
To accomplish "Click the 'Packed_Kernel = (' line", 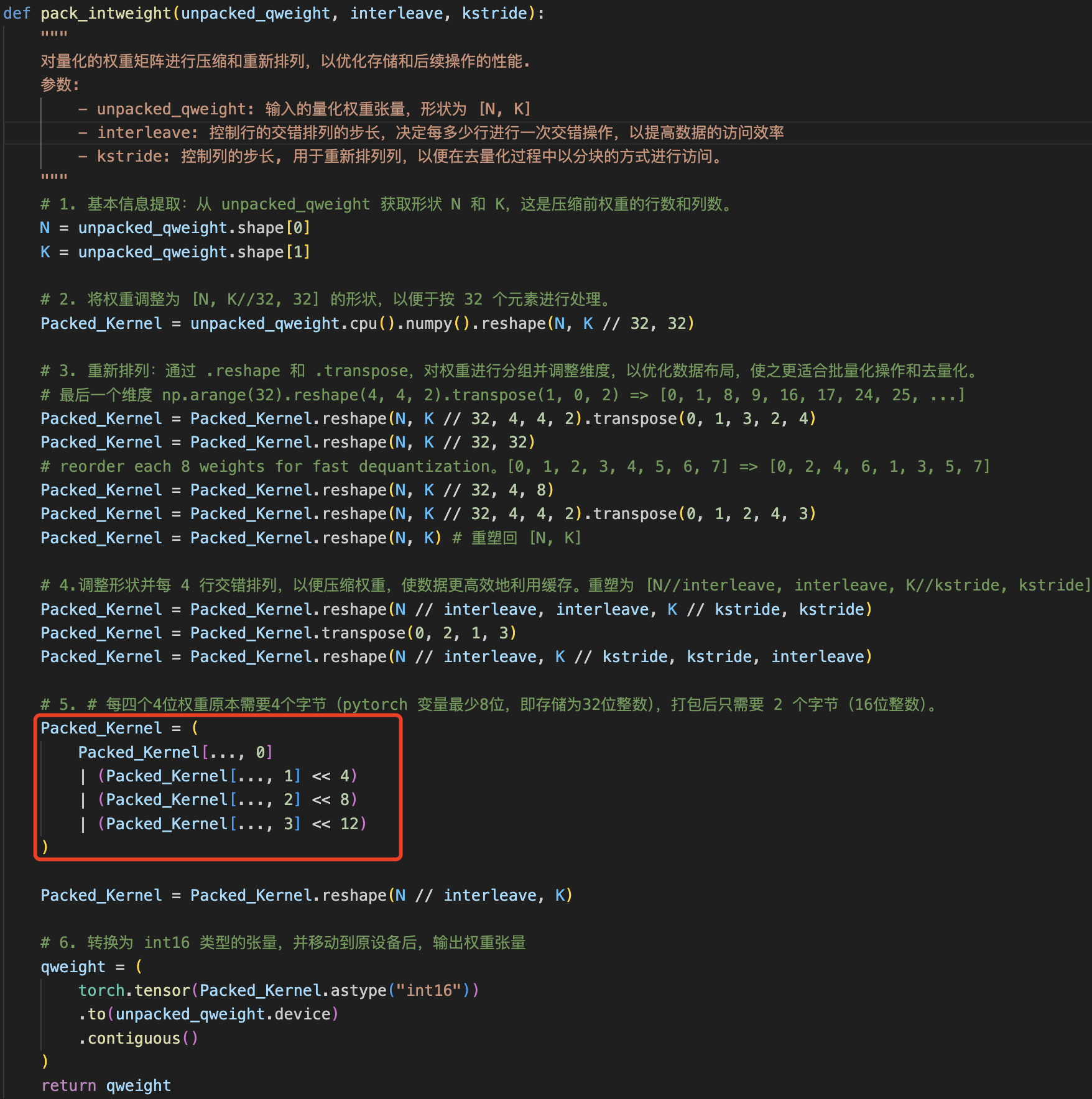I will point(119,728).
